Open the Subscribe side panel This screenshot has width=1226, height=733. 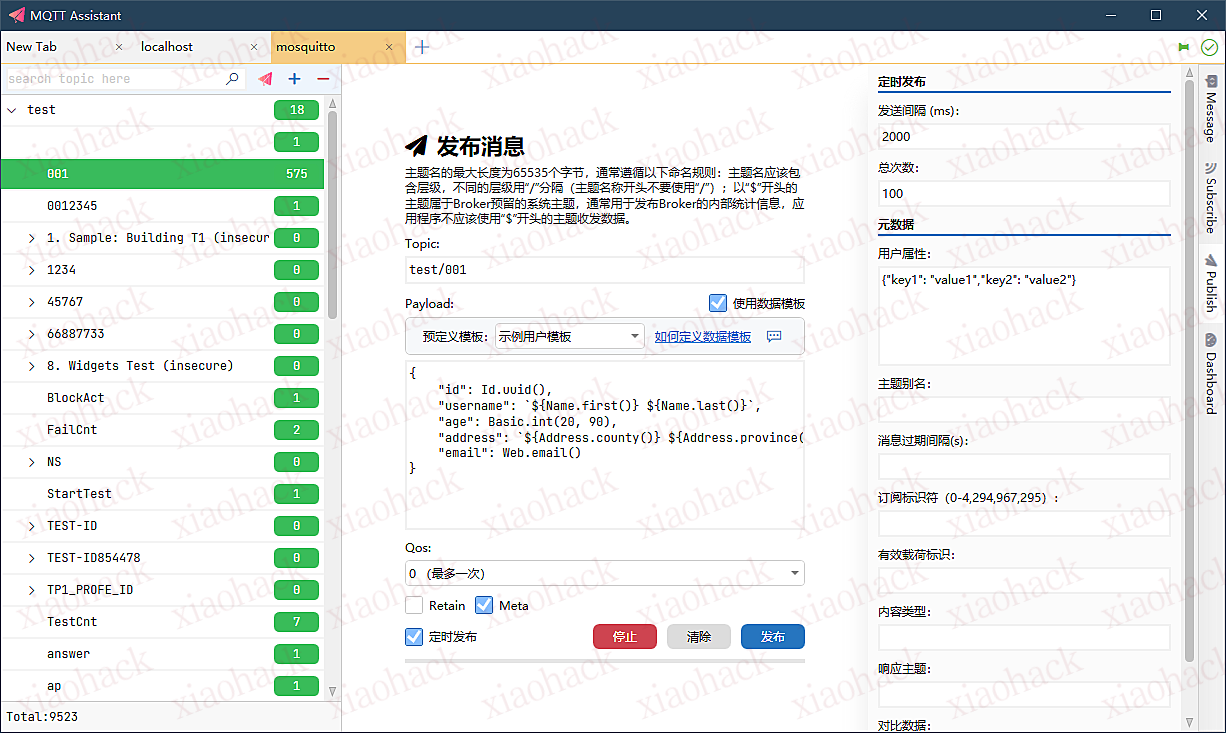point(1211,197)
